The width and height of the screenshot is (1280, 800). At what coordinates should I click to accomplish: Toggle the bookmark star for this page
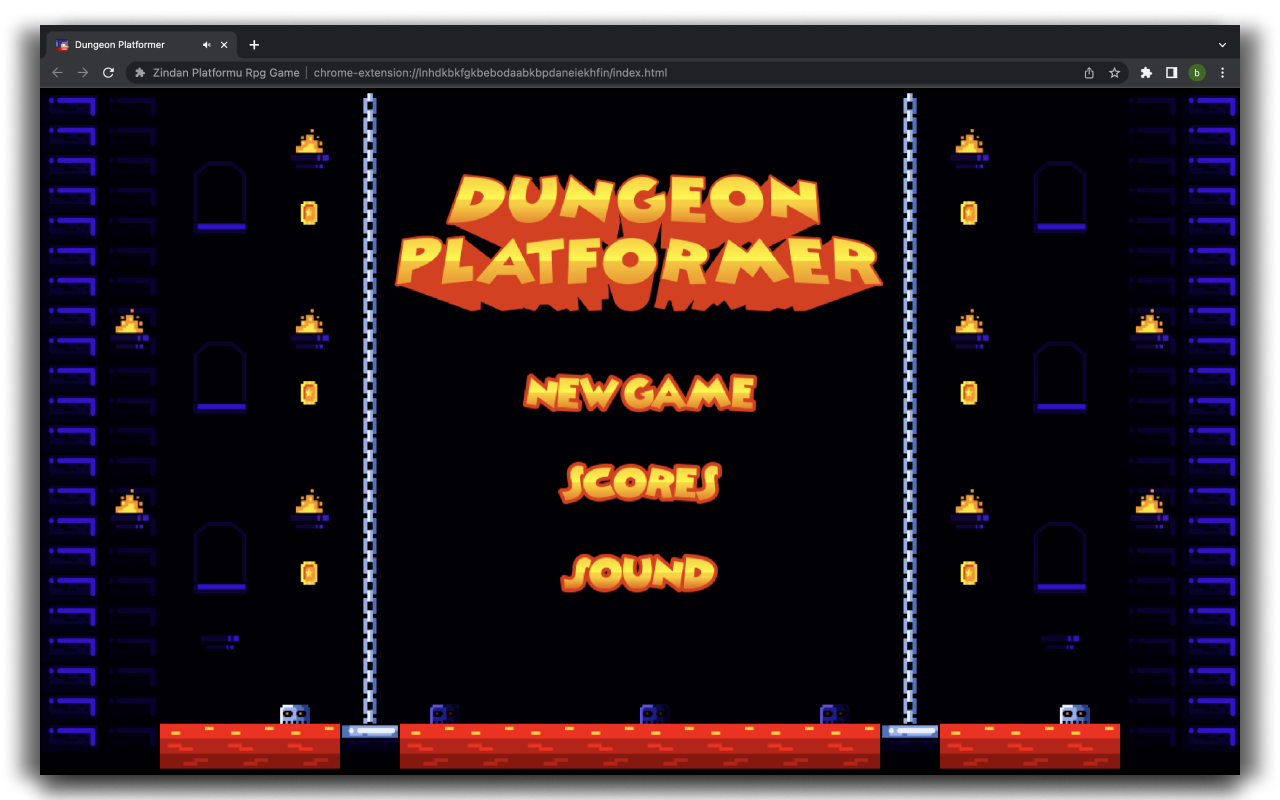(x=1114, y=72)
